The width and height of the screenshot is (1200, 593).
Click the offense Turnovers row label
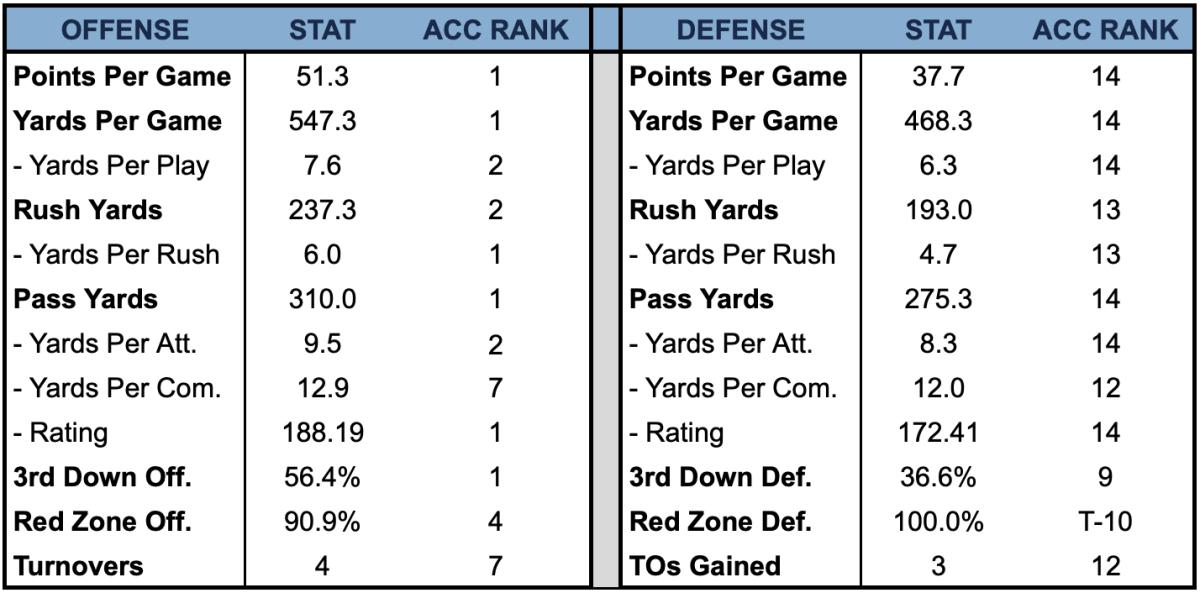79,566
